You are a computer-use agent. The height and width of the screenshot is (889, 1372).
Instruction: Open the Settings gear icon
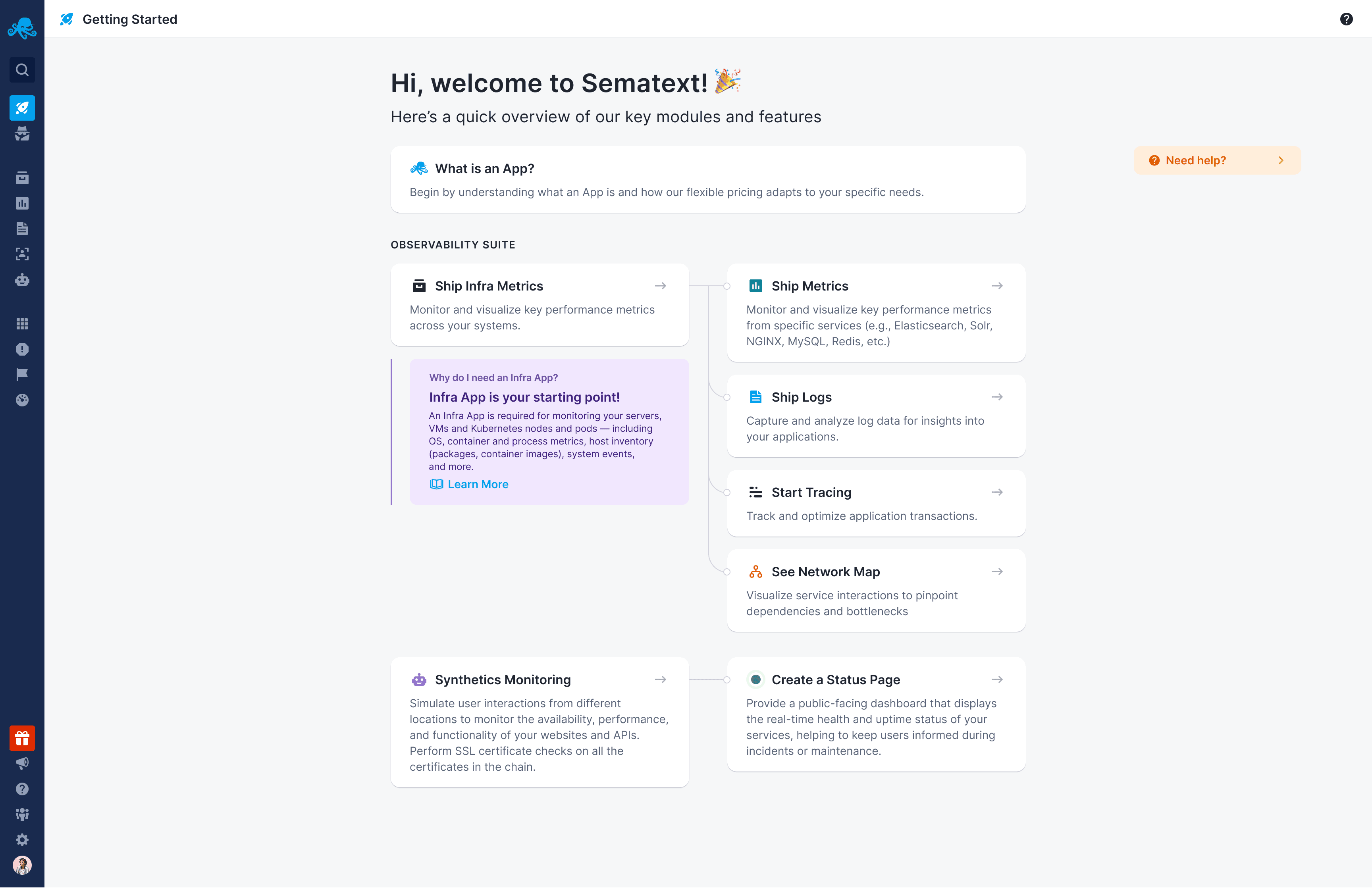(23, 839)
